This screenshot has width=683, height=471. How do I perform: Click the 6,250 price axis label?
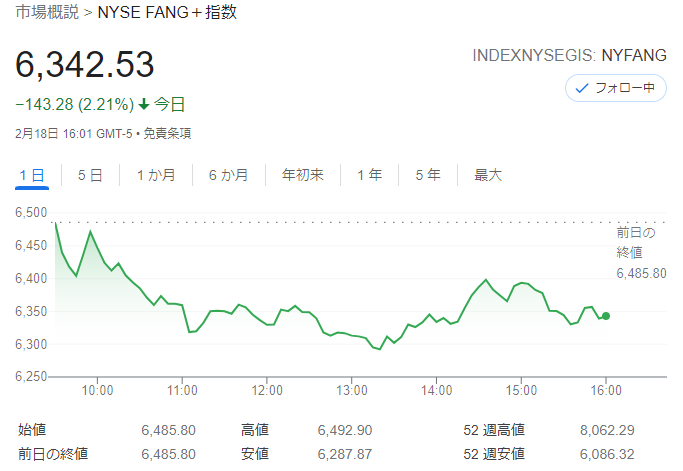pos(31,376)
